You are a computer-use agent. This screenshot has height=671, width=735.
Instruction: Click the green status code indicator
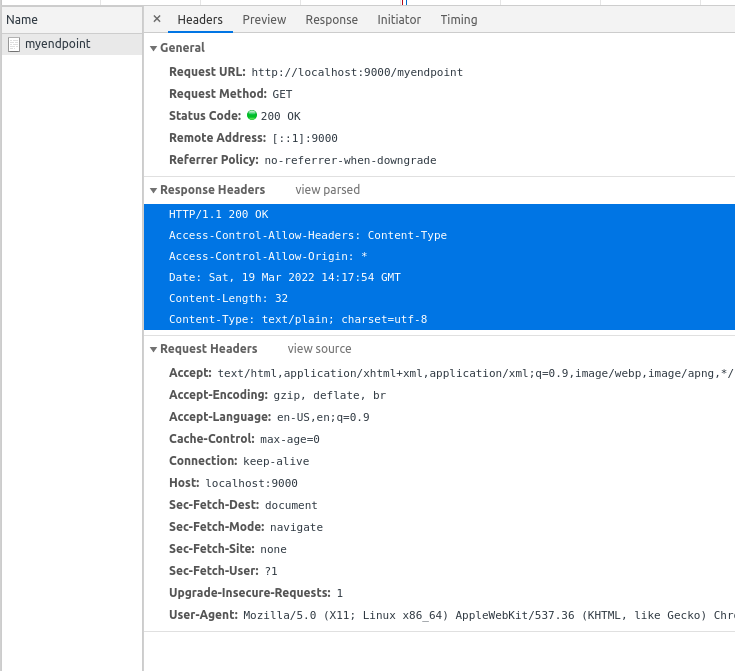(252, 115)
